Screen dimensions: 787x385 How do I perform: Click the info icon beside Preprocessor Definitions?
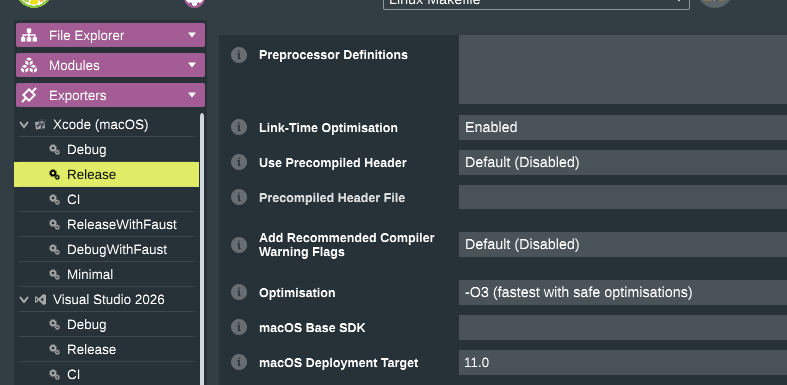pos(239,55)
